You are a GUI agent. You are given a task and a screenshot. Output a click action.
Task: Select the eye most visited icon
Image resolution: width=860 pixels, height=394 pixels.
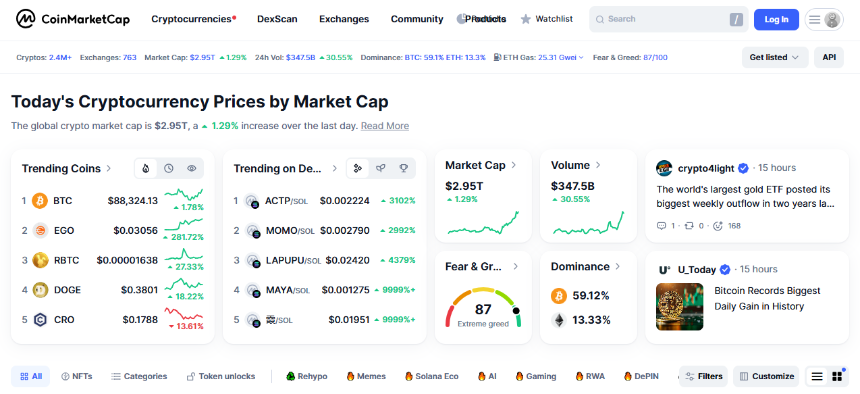point(191,168)
